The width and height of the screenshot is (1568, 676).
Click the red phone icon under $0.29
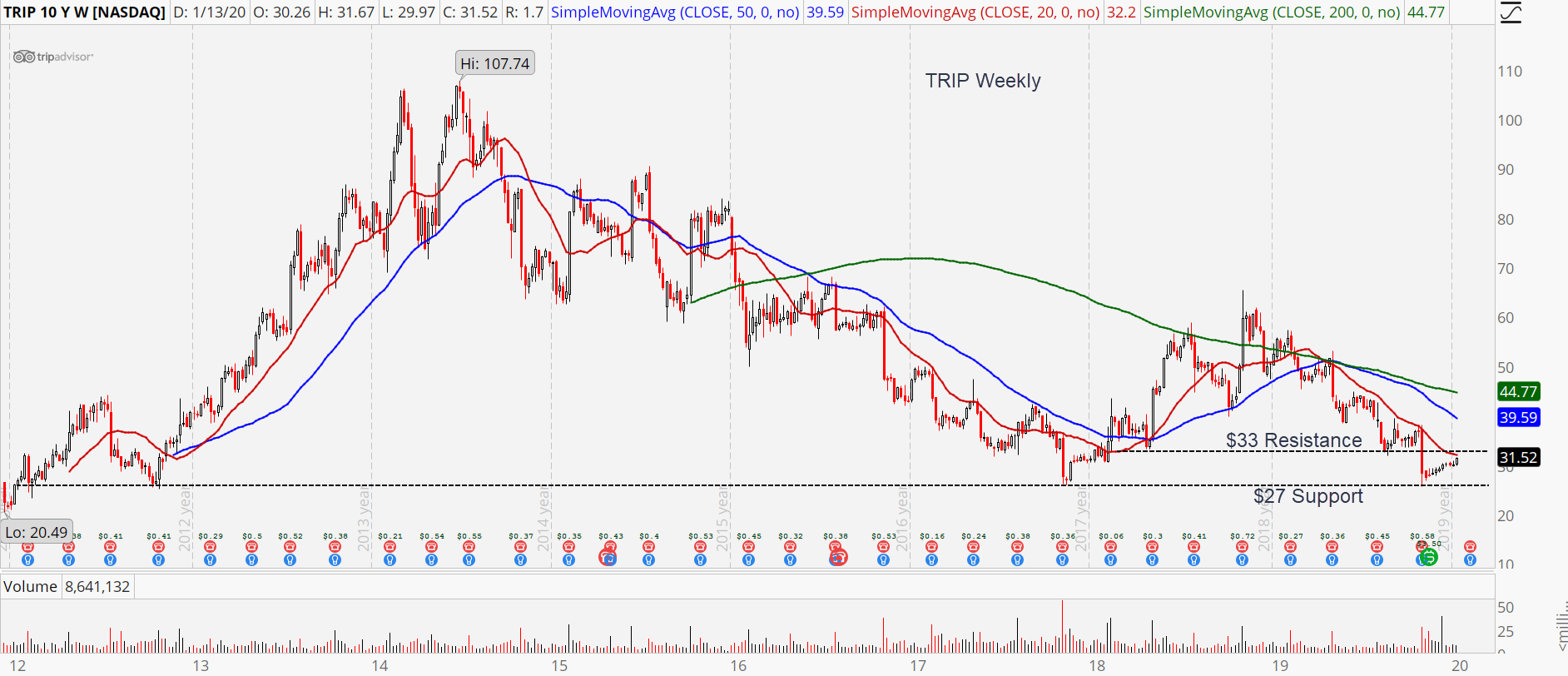pos(210,547)
